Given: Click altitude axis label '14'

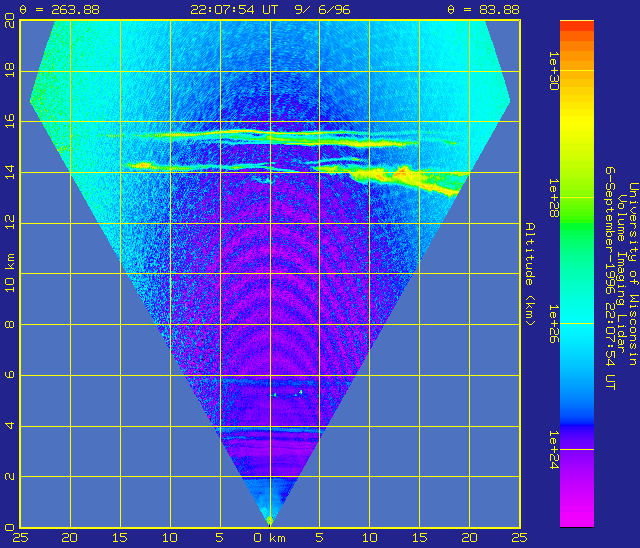Looking at the screenshot, I should 10,171.
